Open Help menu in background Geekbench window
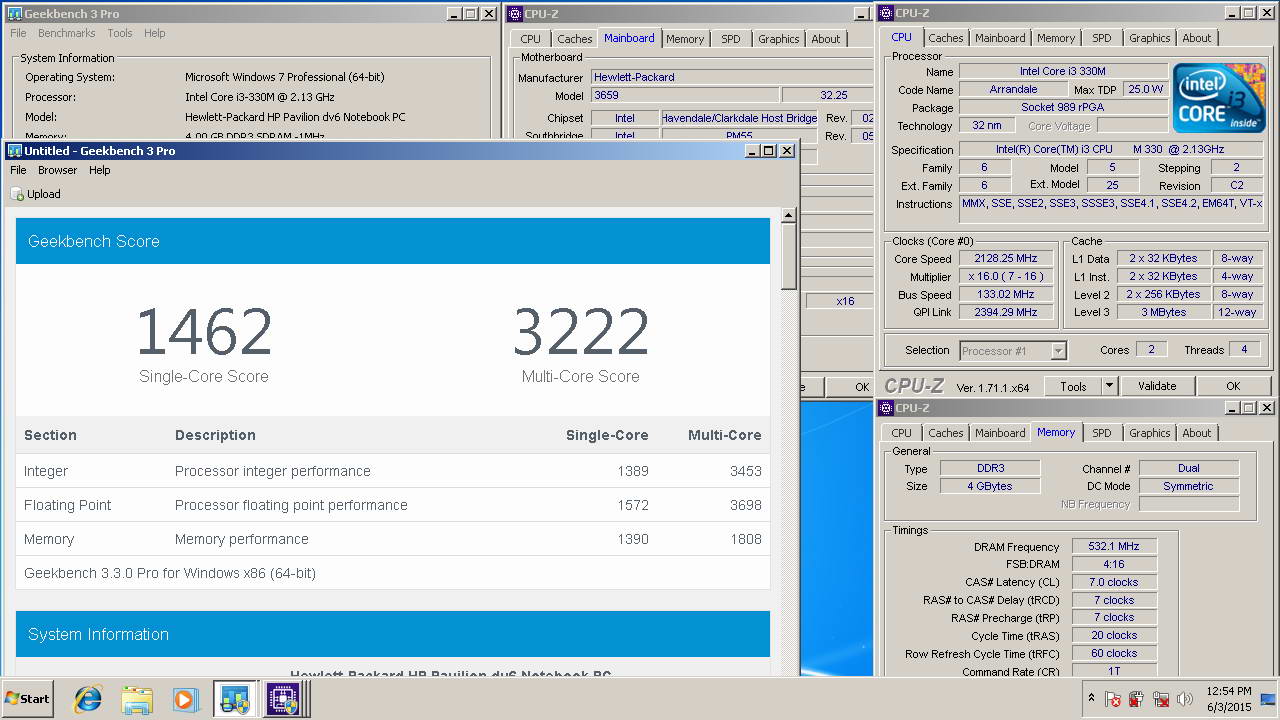This screenshot has width=1280, height=720. (x=155, y=33)
